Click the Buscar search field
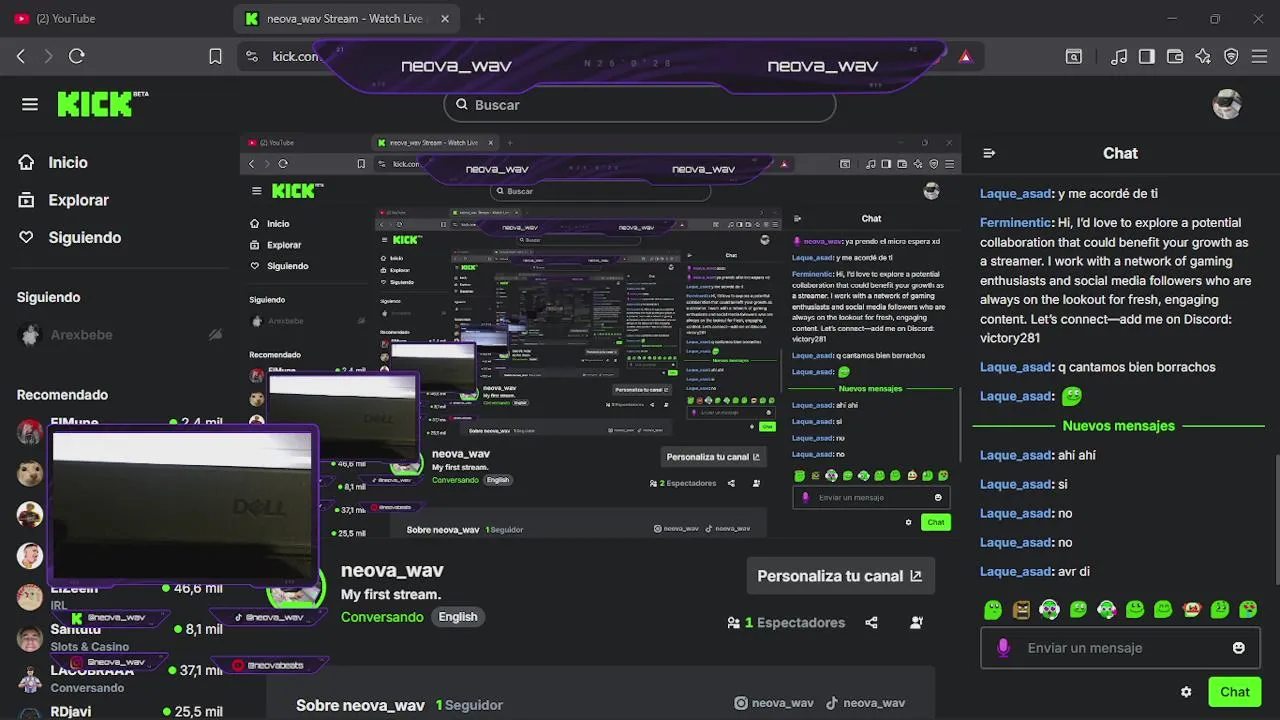Image resolution: width=1280 pixels, height=720 pixels. pyautogui.click(x=640, y=104)
